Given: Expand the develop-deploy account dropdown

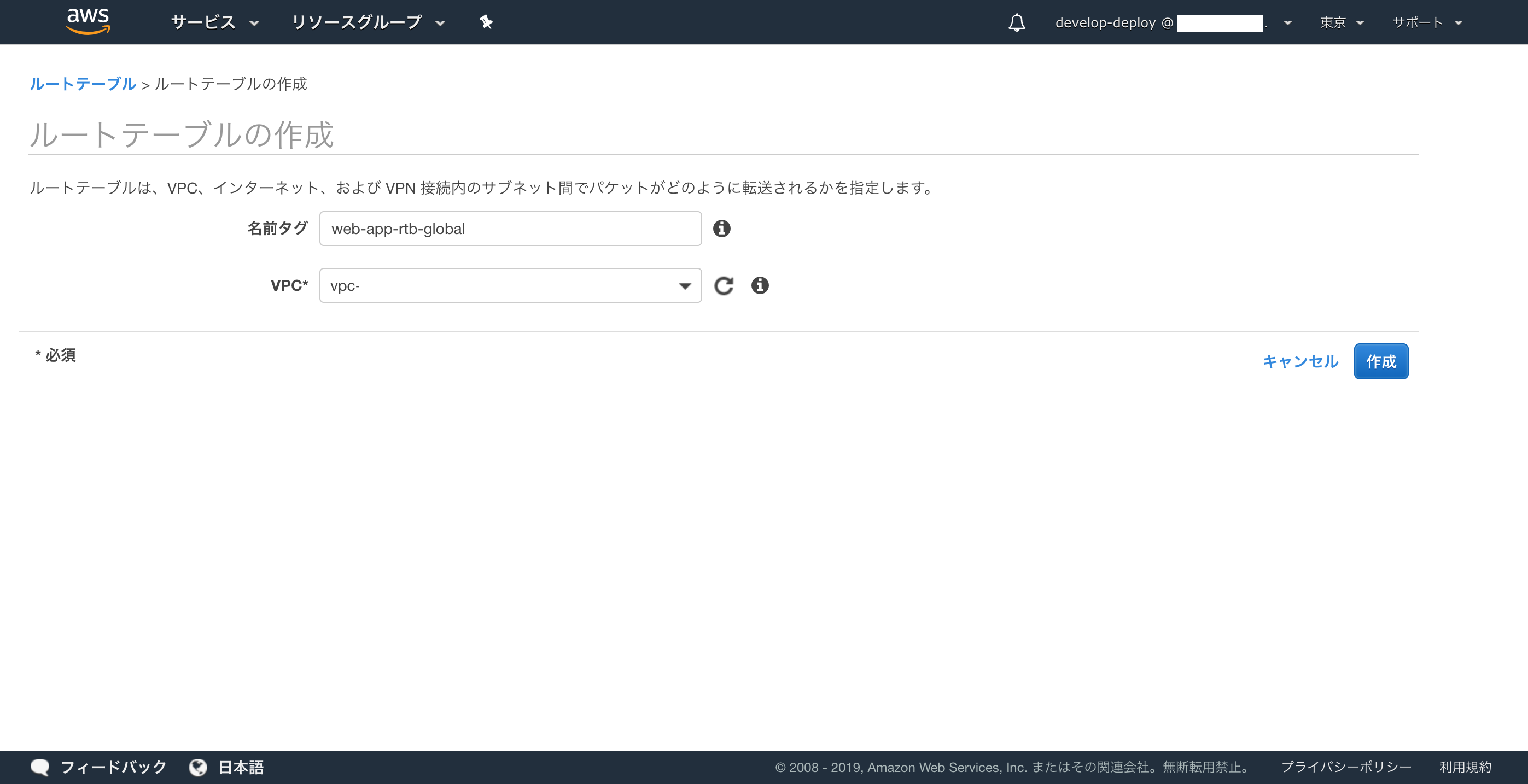Looking at the screenshot, I should pyautogui.click(x=1172, y=22).
